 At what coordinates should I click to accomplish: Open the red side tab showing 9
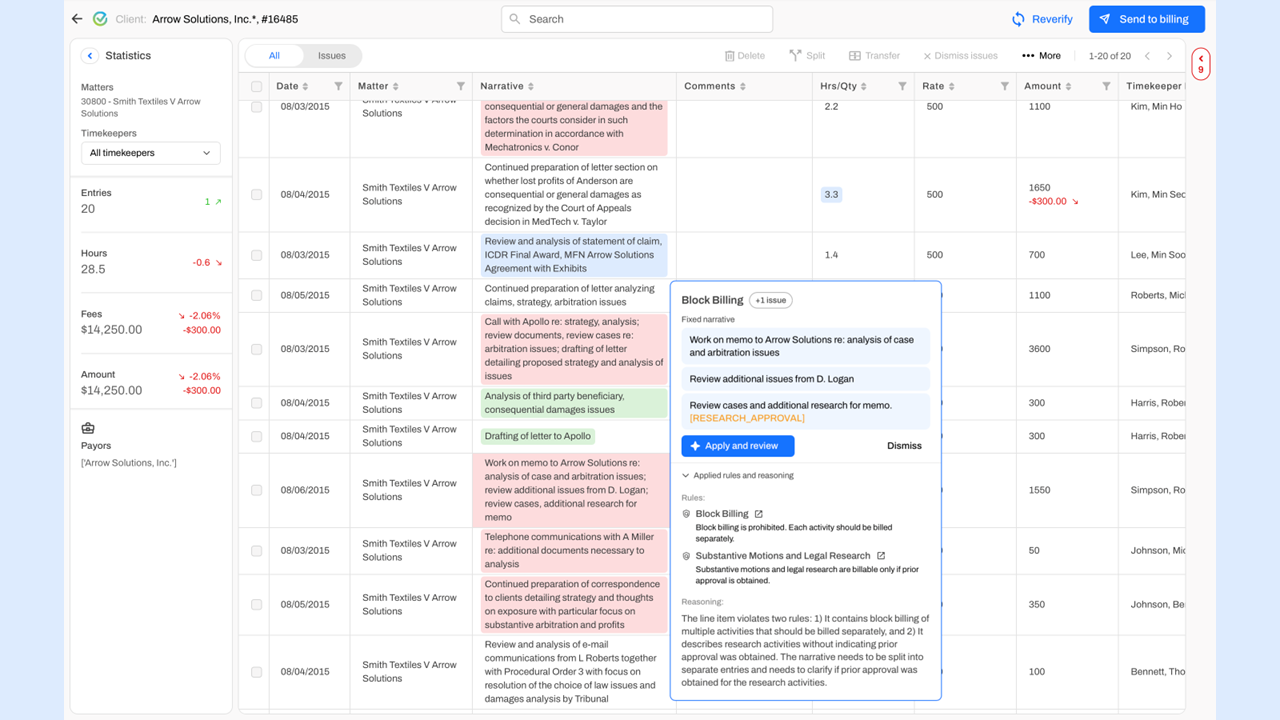pos(1201,64)
